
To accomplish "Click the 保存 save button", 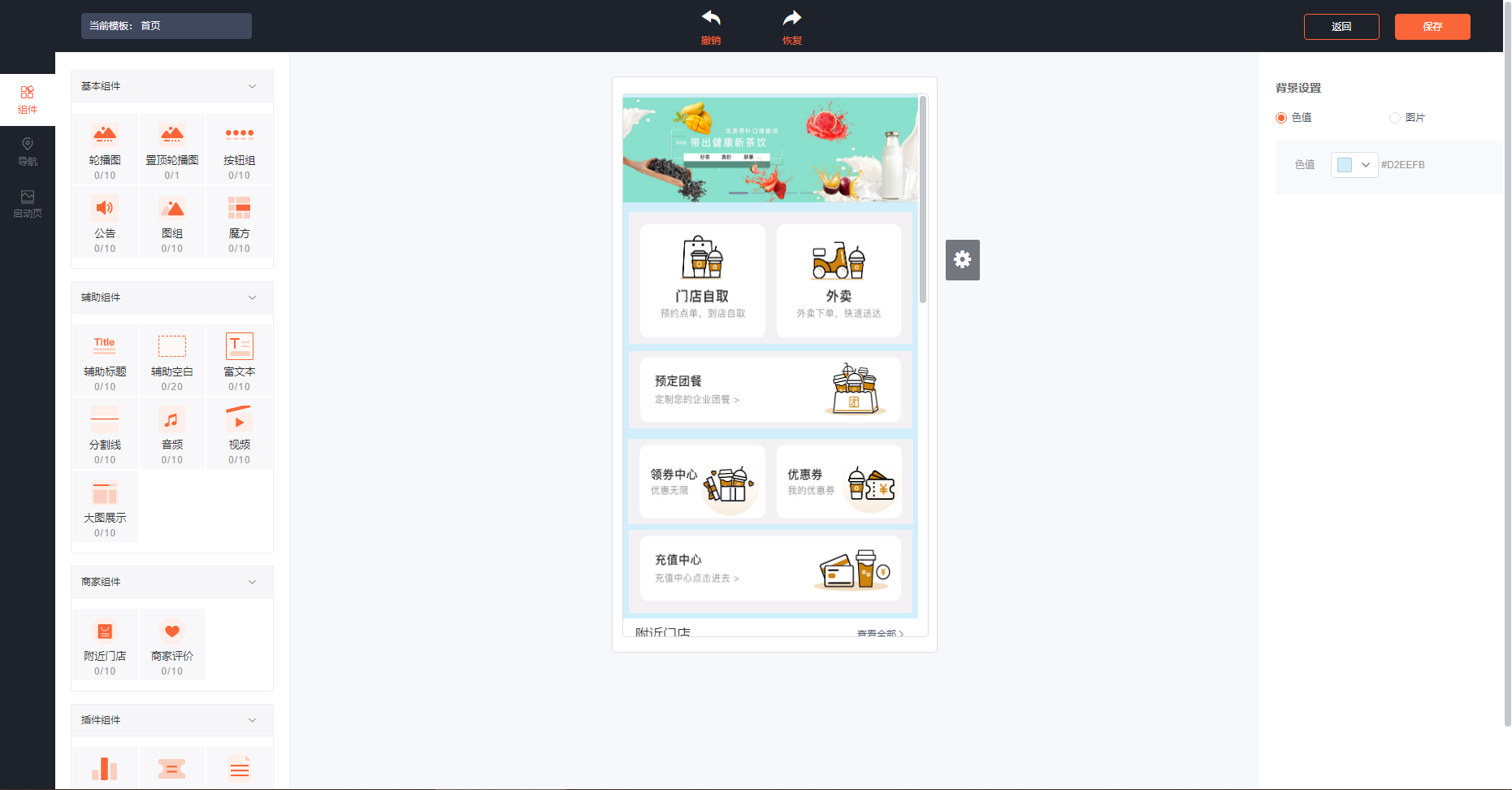I will tap(1432, 26).
